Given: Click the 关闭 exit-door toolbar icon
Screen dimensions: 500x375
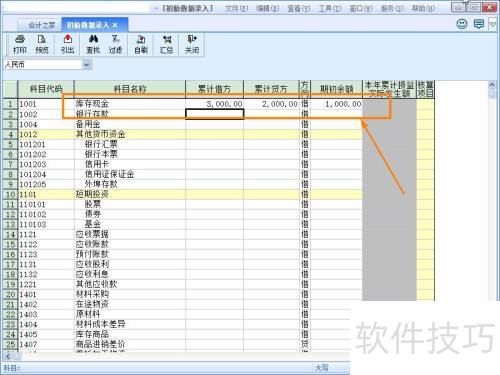Looking at the screenshot, I should pos(192,44).
